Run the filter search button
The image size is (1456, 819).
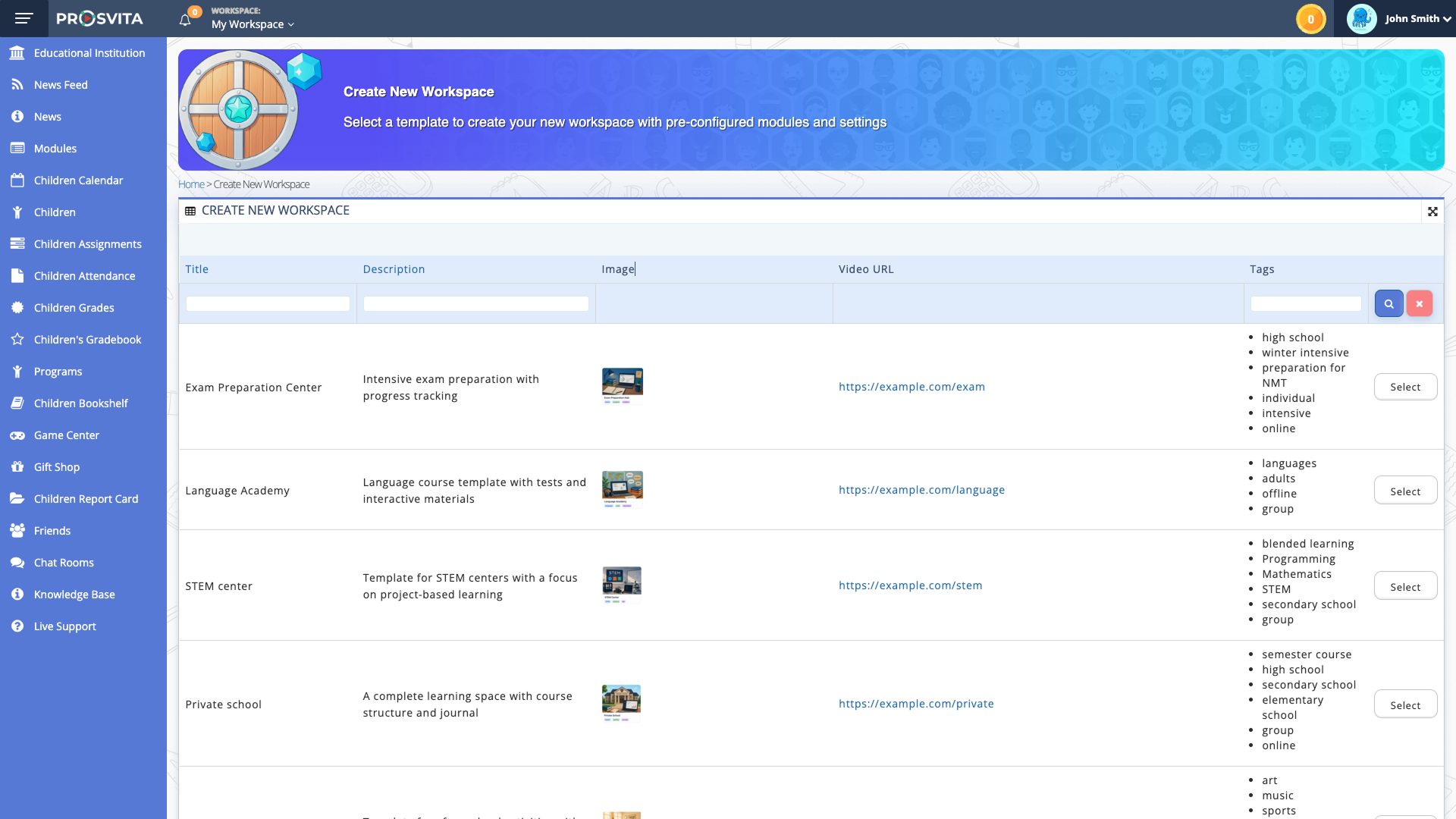coord(1389,303)
